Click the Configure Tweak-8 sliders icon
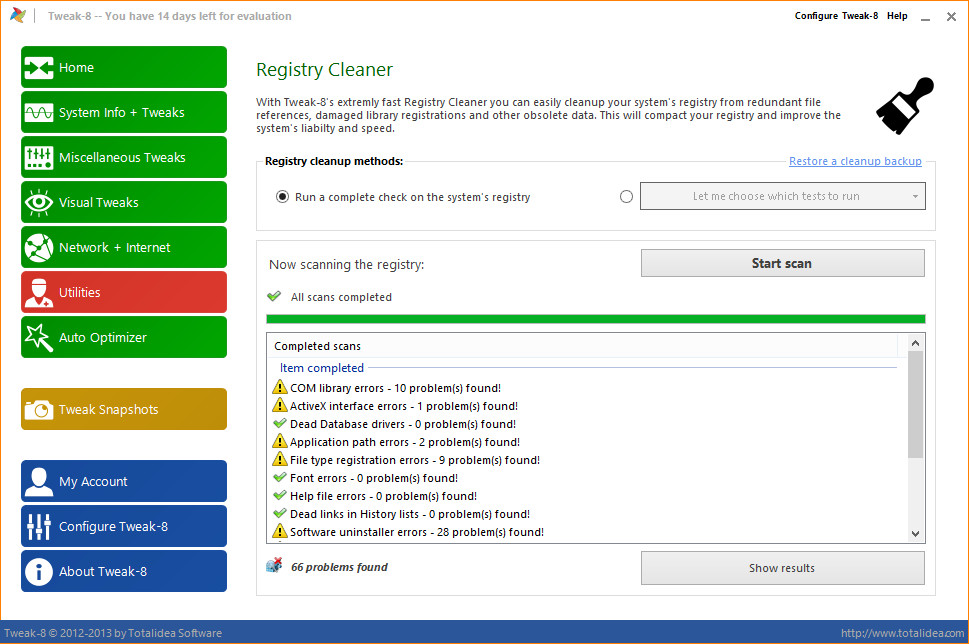Viewport: 969px width, 644px height. pos(39,527)
